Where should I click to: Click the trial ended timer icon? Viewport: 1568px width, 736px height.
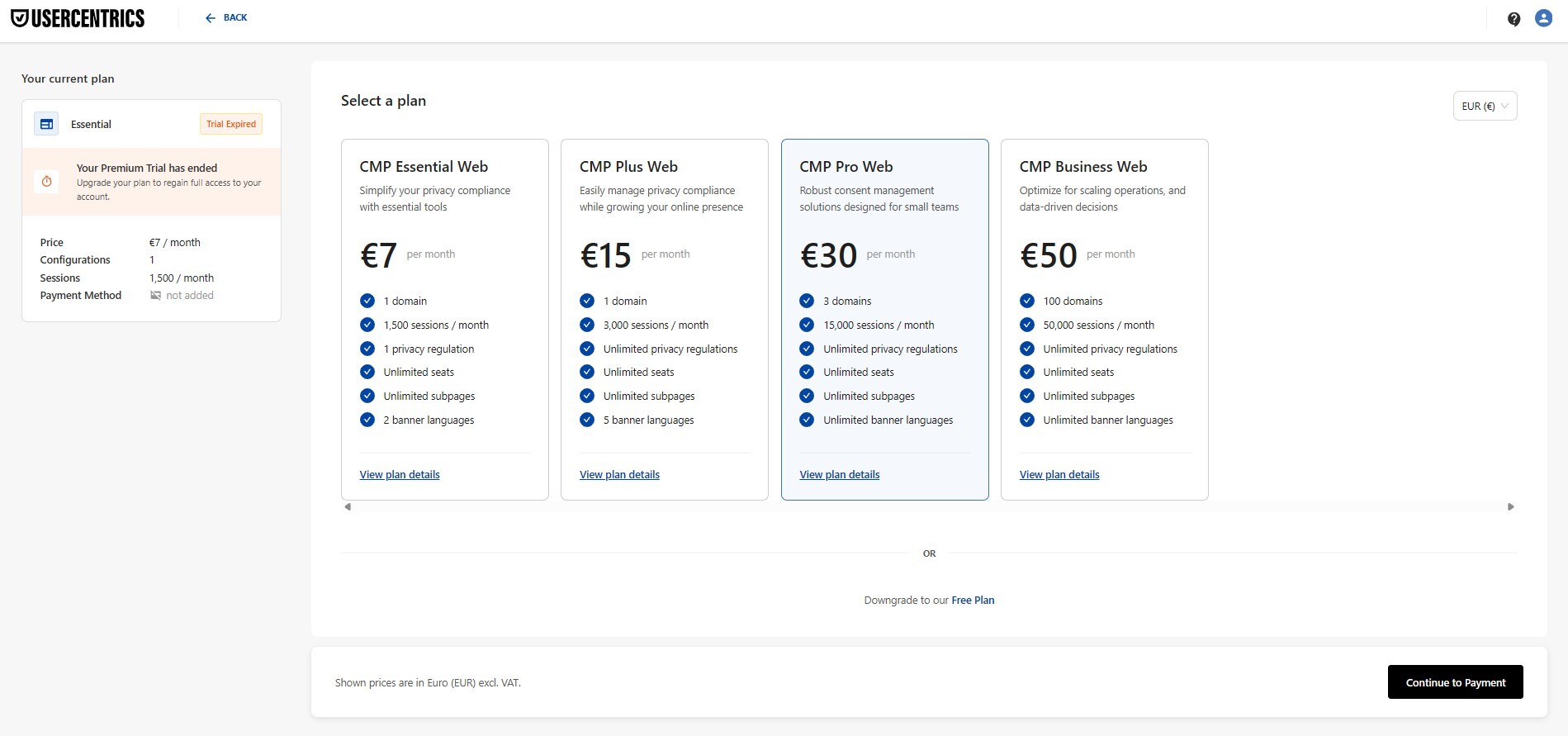46,182
